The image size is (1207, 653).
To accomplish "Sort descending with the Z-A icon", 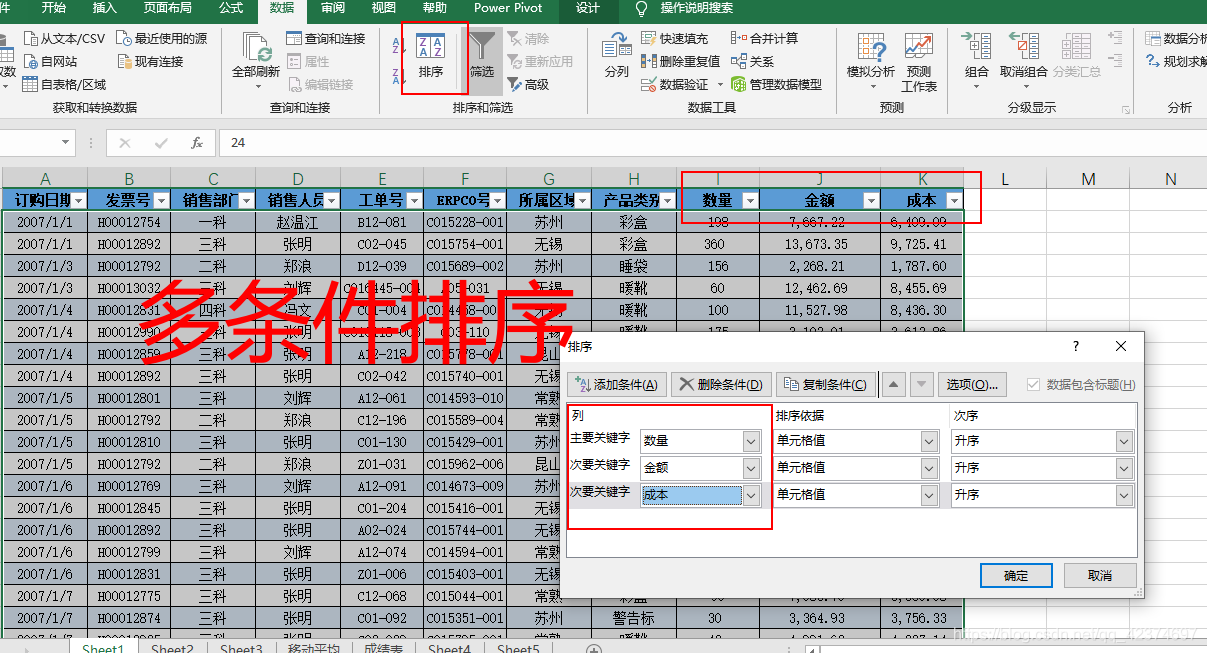I will (x=396, y=75).
